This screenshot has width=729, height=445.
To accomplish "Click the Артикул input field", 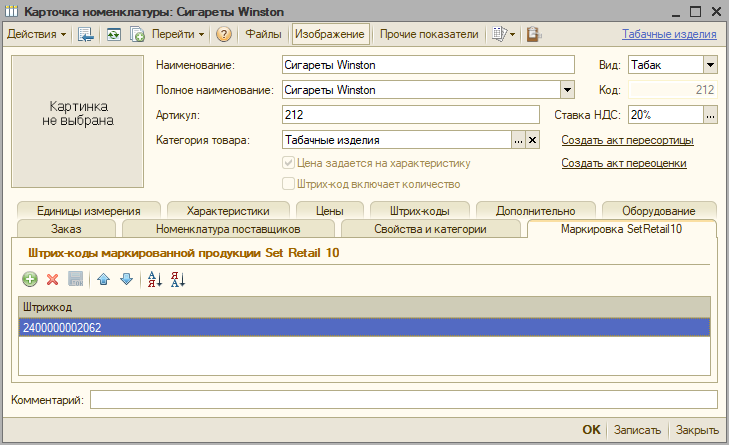I will coord(411,114).
